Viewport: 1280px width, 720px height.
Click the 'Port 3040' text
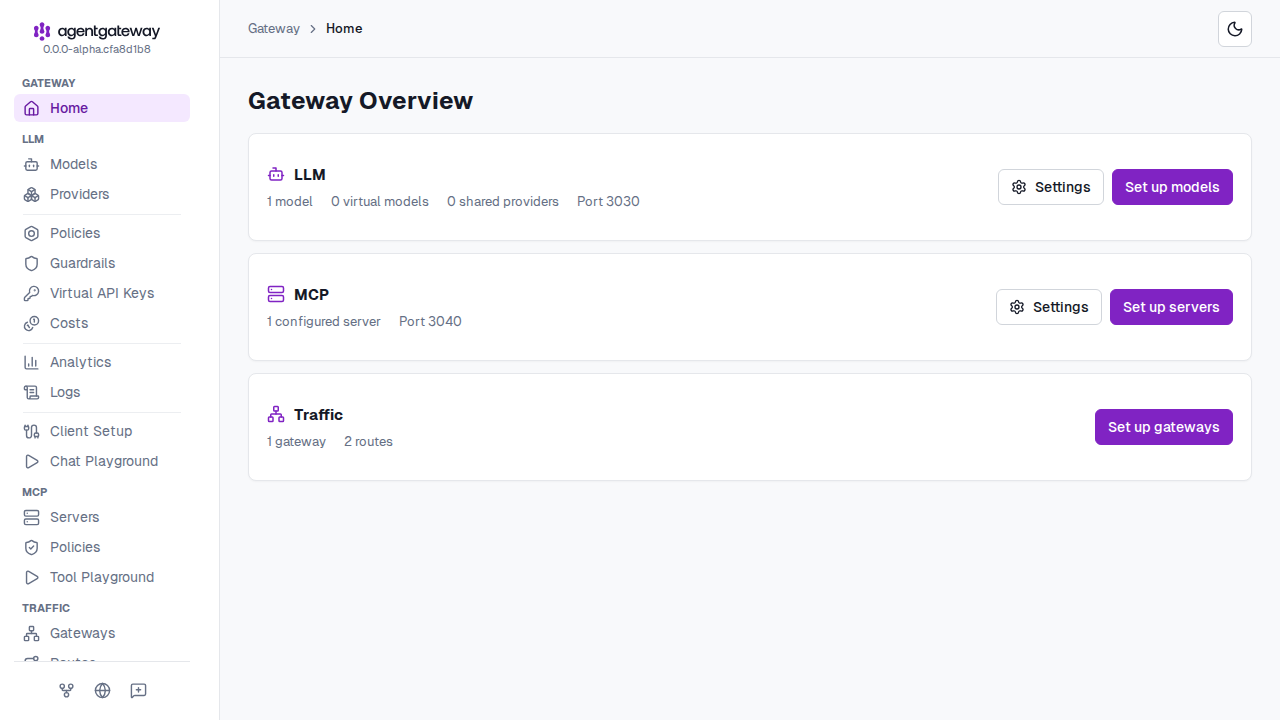430,322
